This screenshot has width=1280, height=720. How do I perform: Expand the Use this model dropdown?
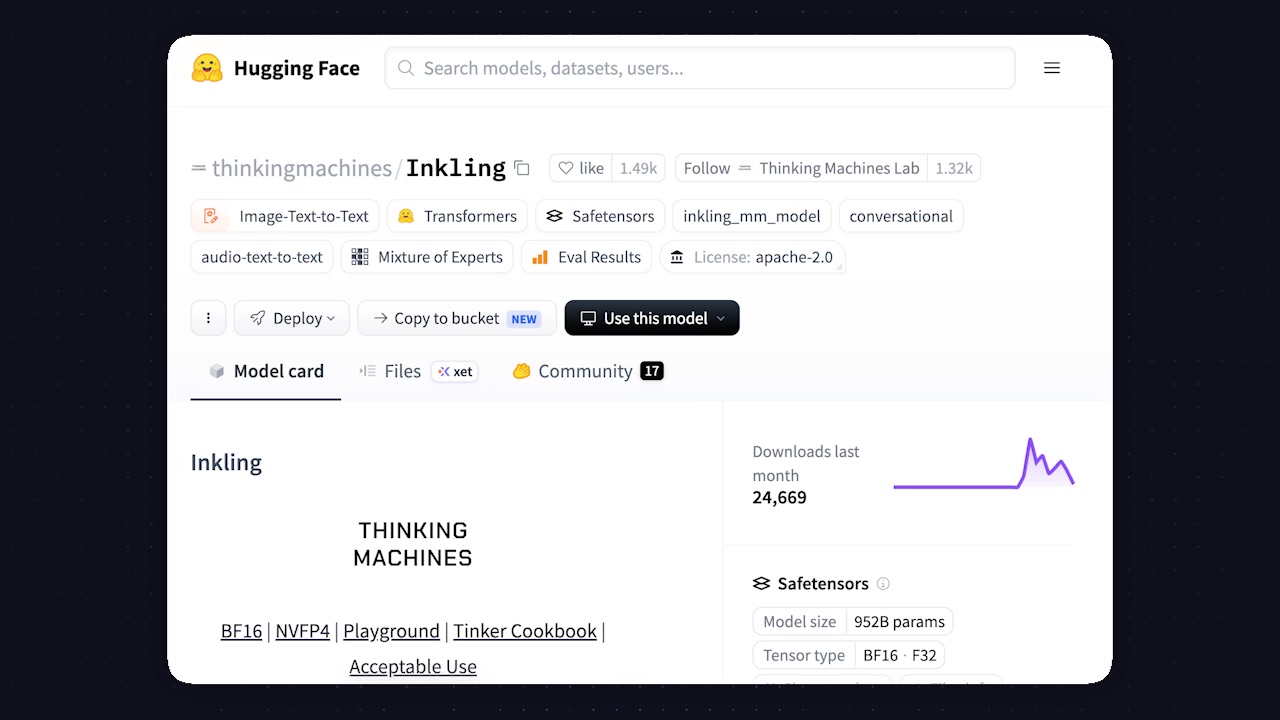(652, 318)
